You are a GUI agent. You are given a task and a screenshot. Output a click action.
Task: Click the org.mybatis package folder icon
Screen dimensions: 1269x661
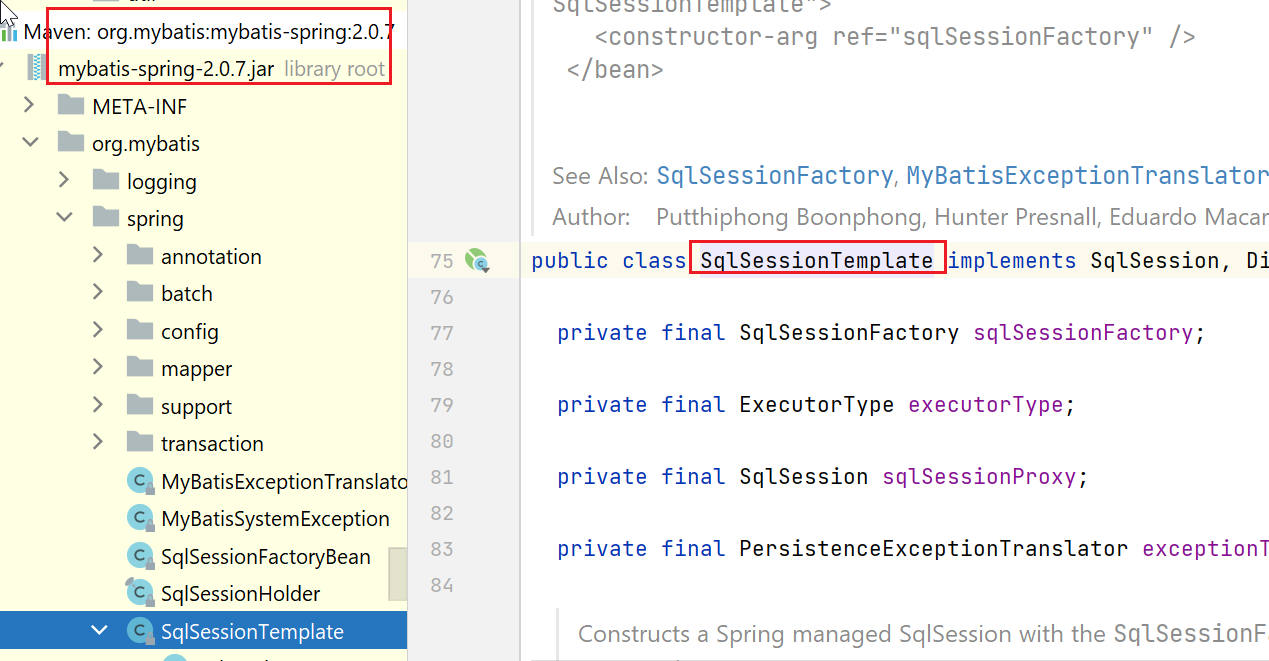pos(71,143)
